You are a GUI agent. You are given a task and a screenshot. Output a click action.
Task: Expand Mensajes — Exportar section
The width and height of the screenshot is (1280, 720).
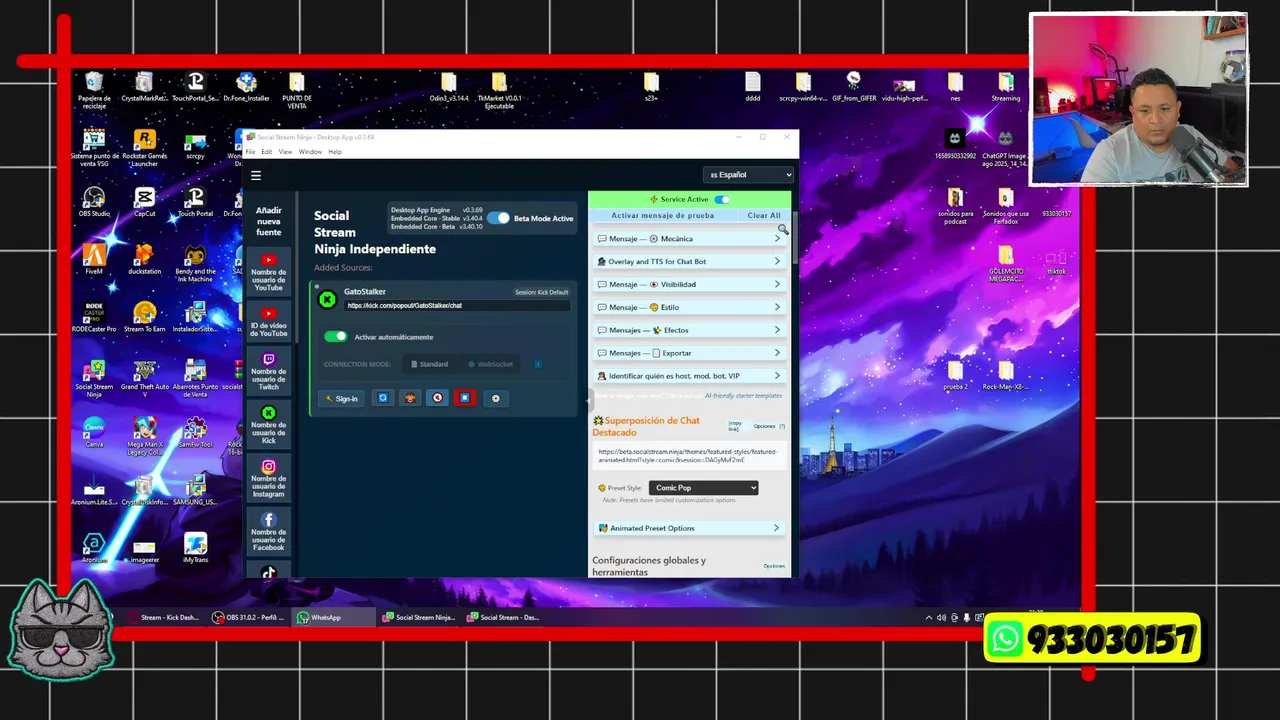click(x=689, y=353)
